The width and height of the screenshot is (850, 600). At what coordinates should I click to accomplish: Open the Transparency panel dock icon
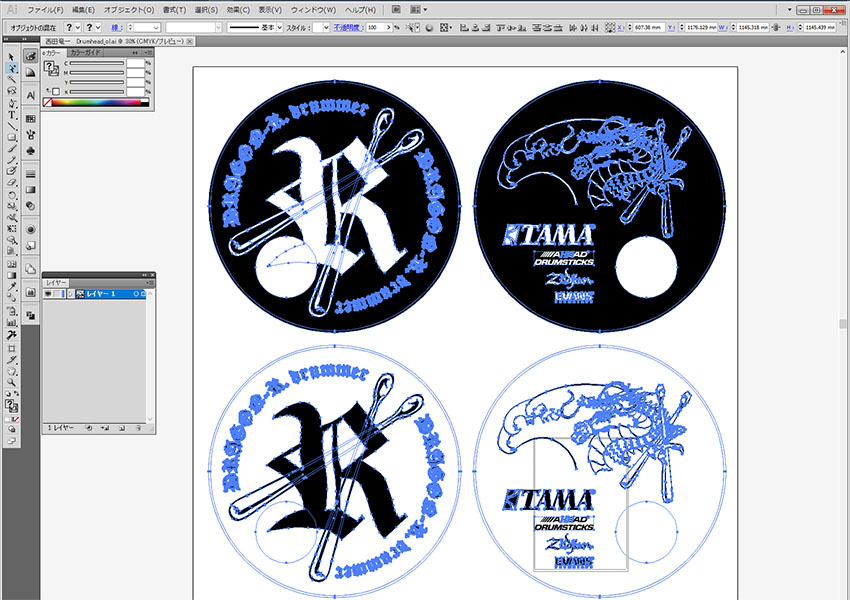tap(30, 206)
